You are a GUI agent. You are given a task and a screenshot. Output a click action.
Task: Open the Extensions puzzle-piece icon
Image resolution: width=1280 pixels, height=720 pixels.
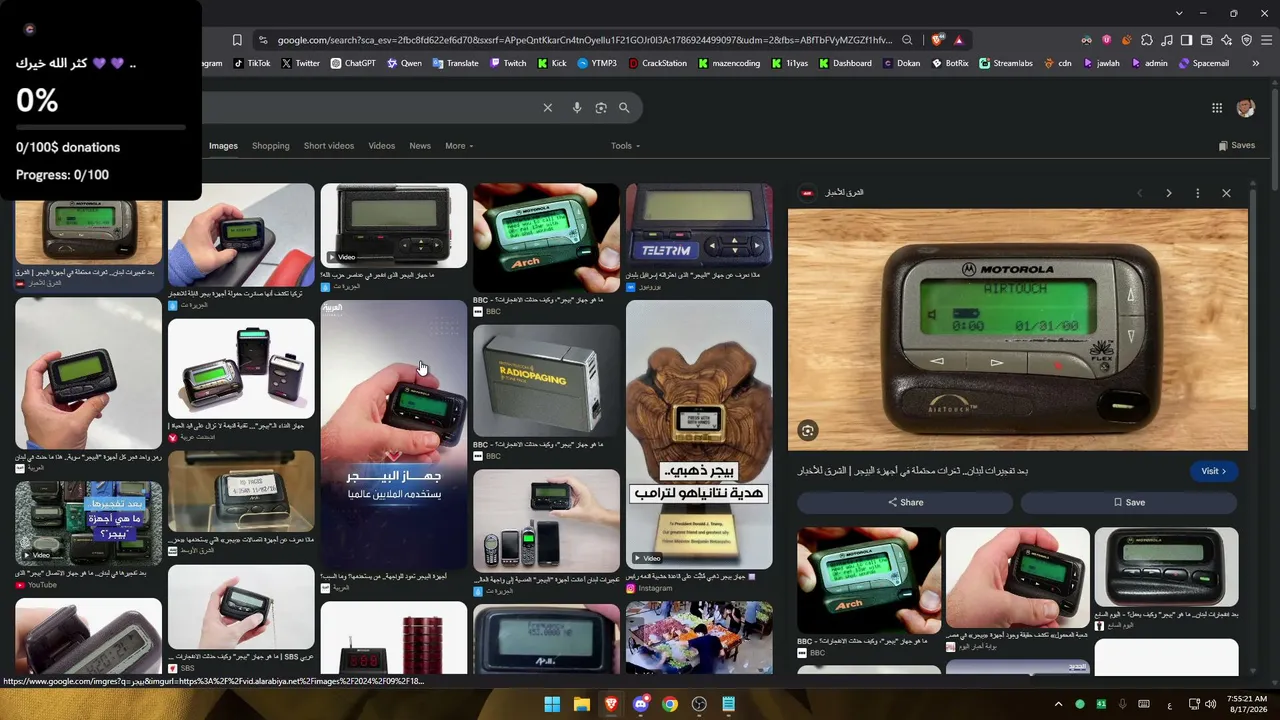point(1147,40)
